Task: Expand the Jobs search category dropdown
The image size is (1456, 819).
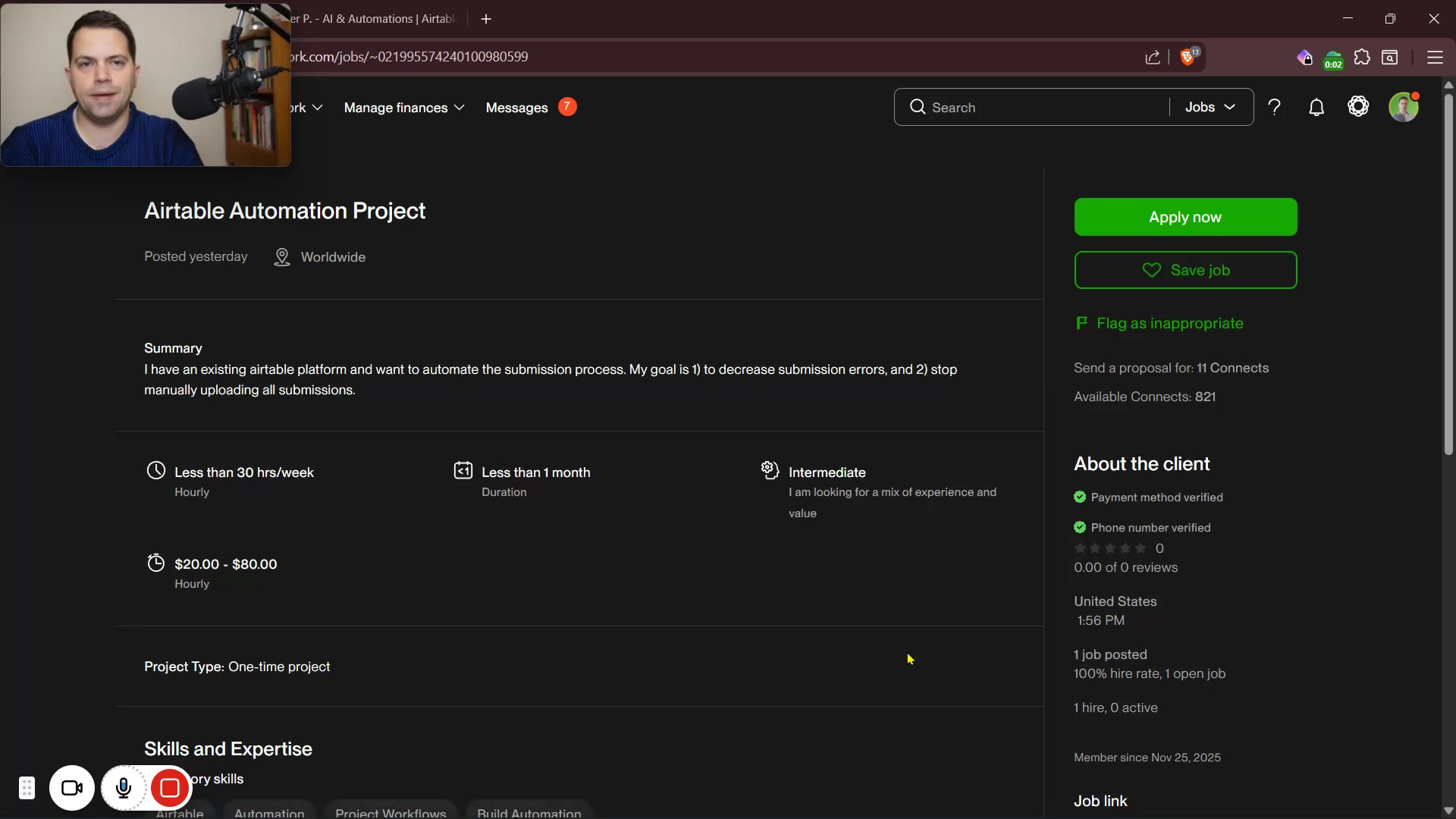Action: pos(1210,108)
